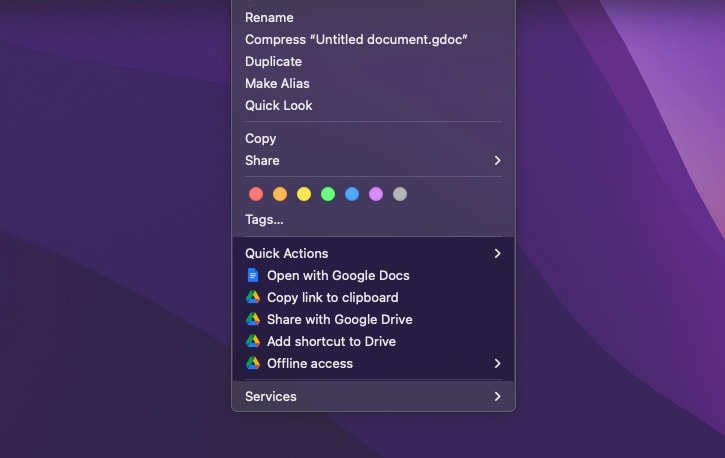Open the Share submenu label
This screenshot has width=725, height=458.
pyautogui.click(x=262, y=160)
